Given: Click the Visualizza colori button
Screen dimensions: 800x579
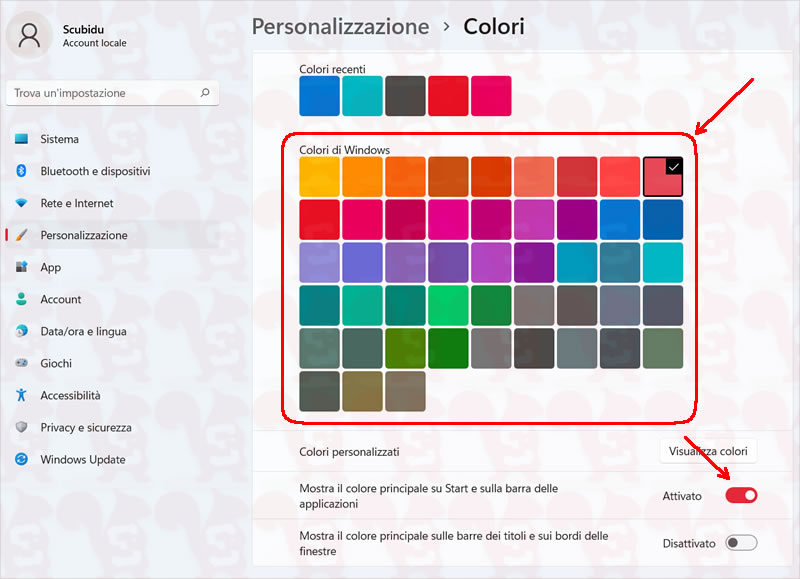Looking at the screenshot, I should click(x=708, y=451).
